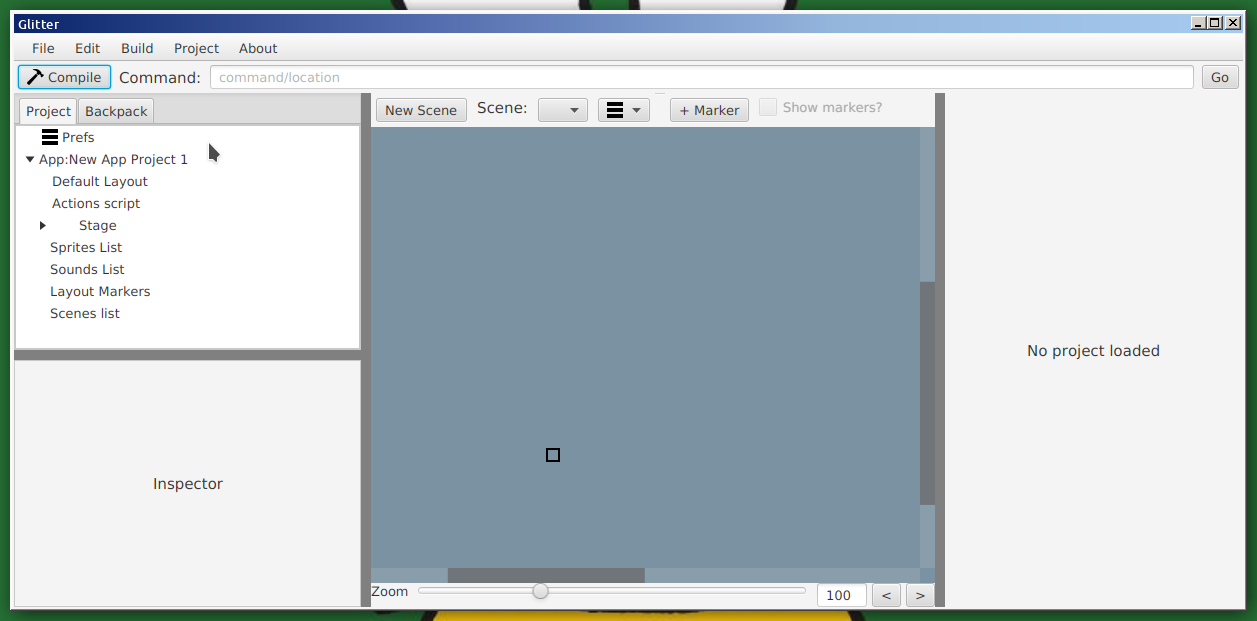Select Scenes list in project tree
This screenshot has height=621, width=1257.
pos(85,313)
